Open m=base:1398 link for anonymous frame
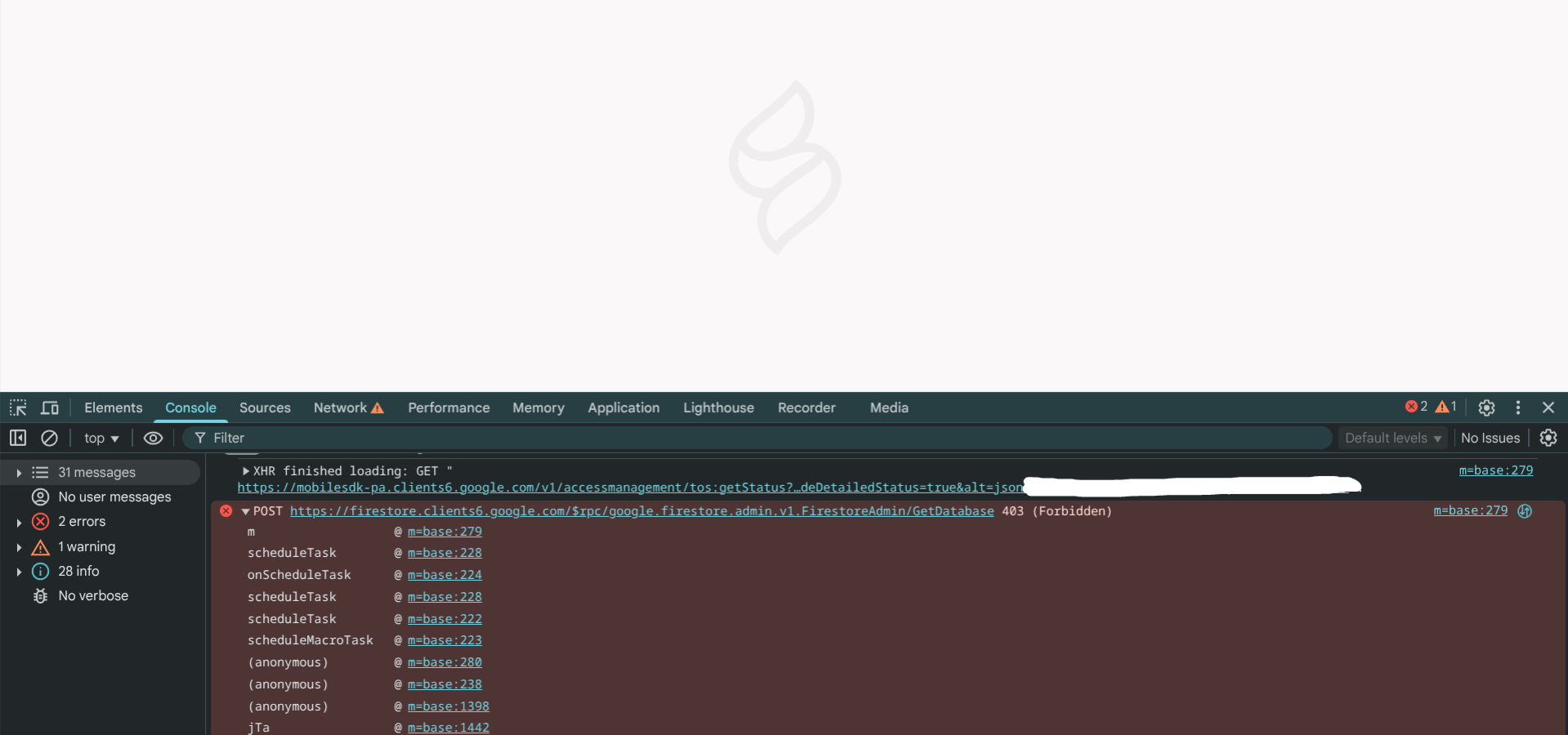 click(449, 706)
